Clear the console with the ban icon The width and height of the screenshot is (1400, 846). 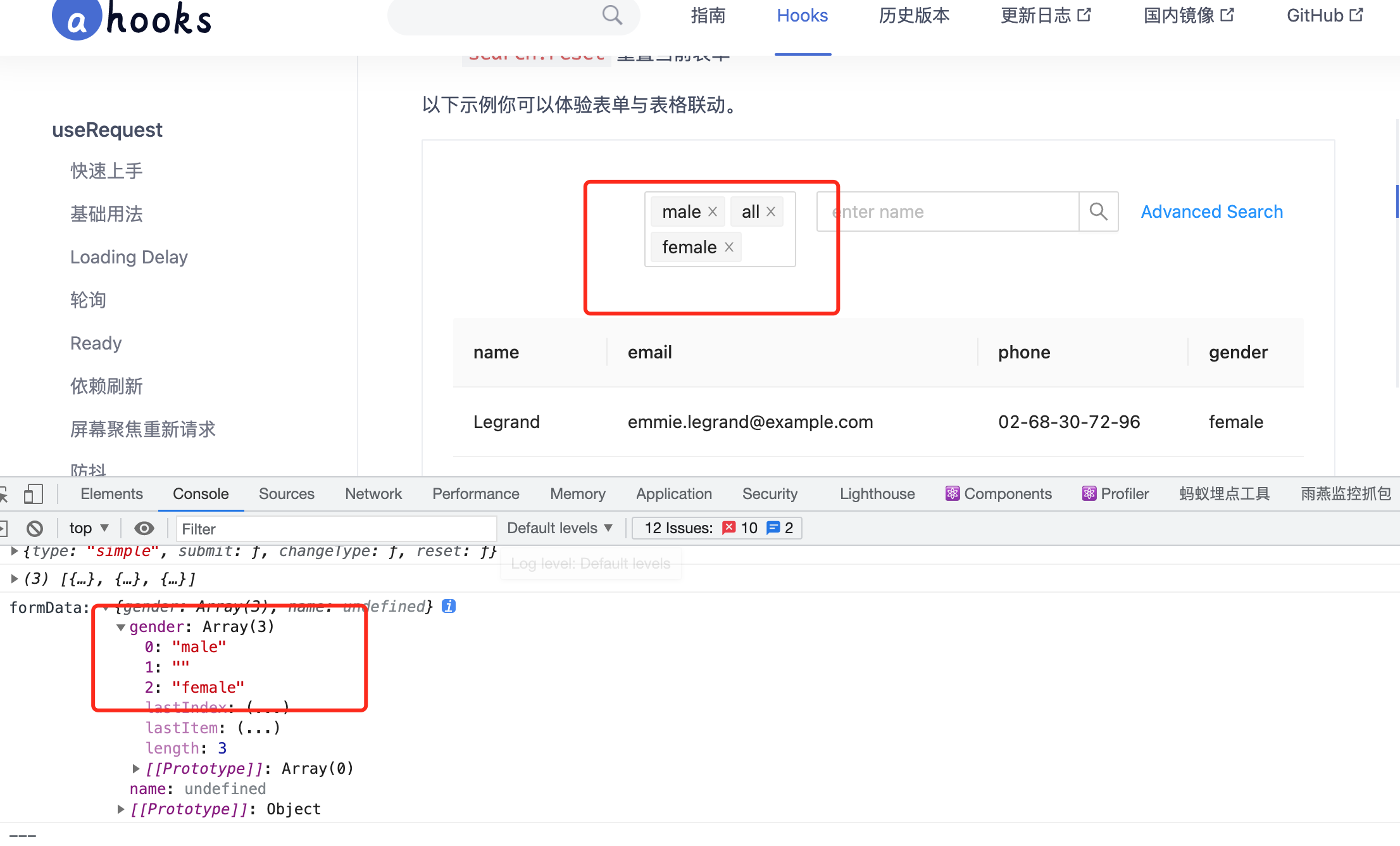point(35,528)
